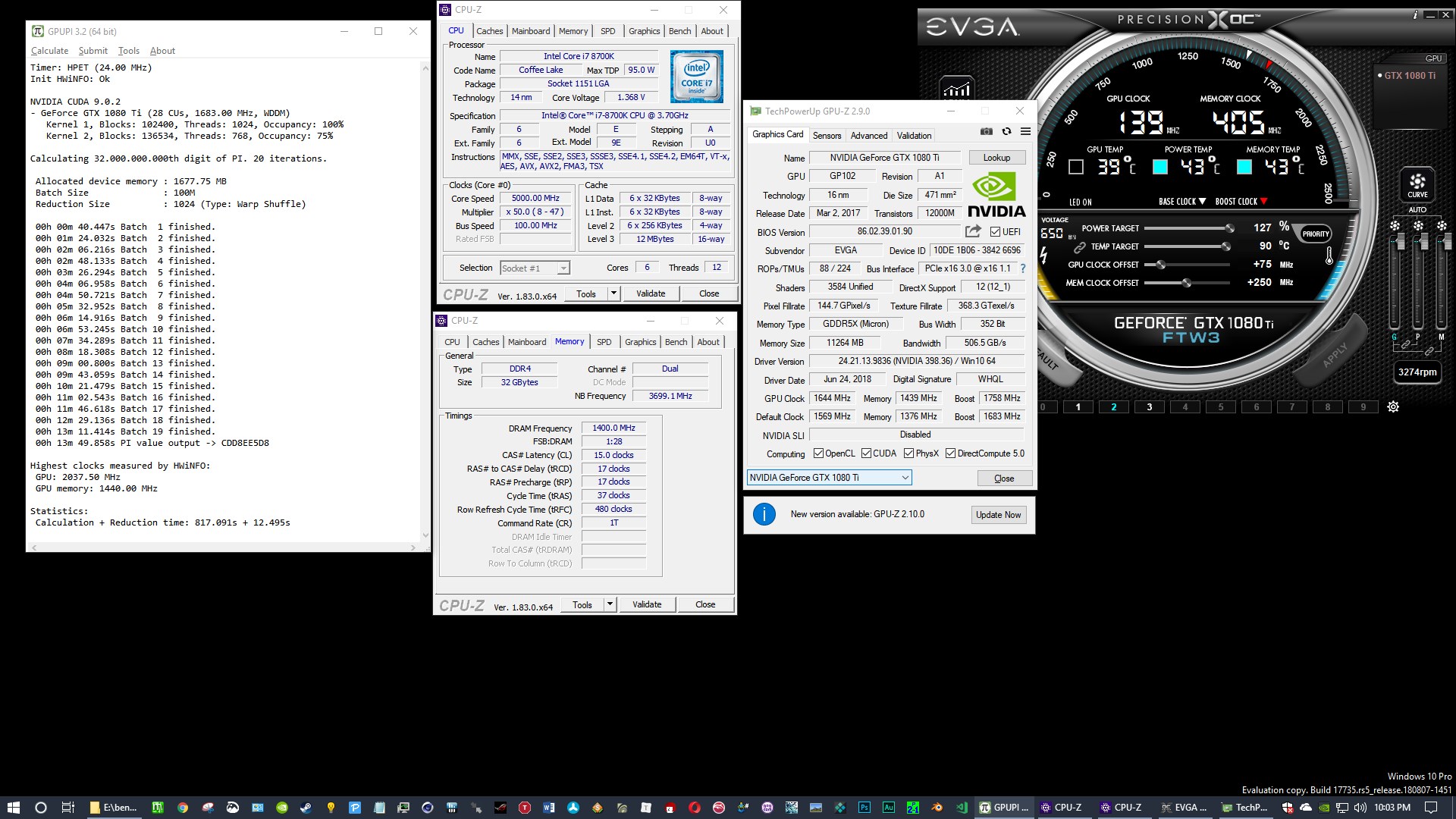Screen dimensions: 1456x819
Task: Open the fan CURVE button in Precision XOC
Action: (x=1417, y=184)
